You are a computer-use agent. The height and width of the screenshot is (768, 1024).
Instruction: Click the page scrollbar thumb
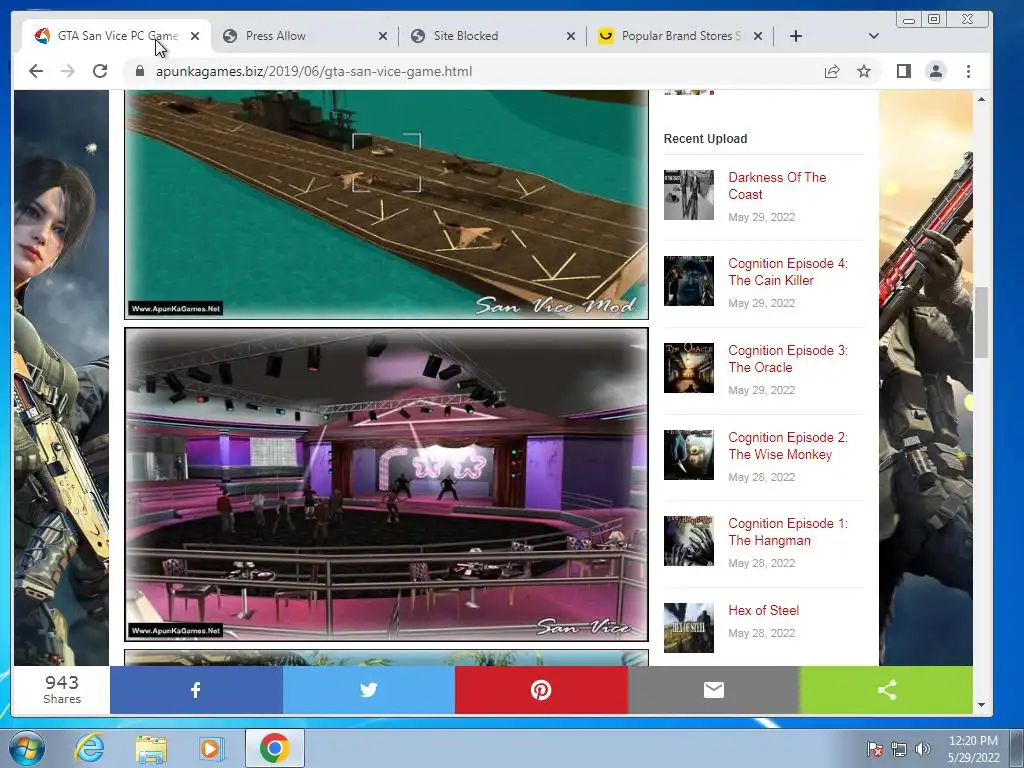981,322
